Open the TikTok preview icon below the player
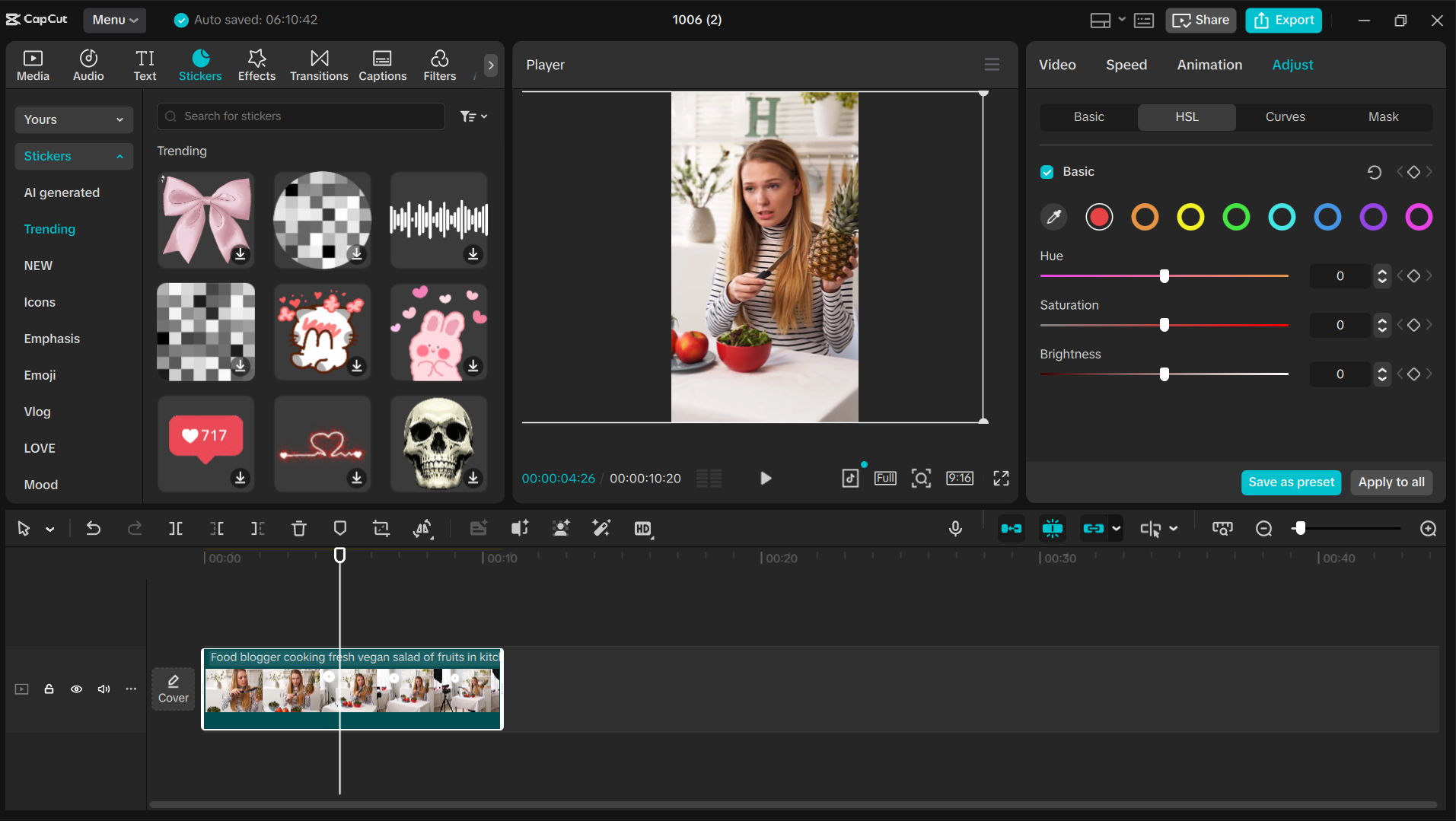 pos(850,478)
